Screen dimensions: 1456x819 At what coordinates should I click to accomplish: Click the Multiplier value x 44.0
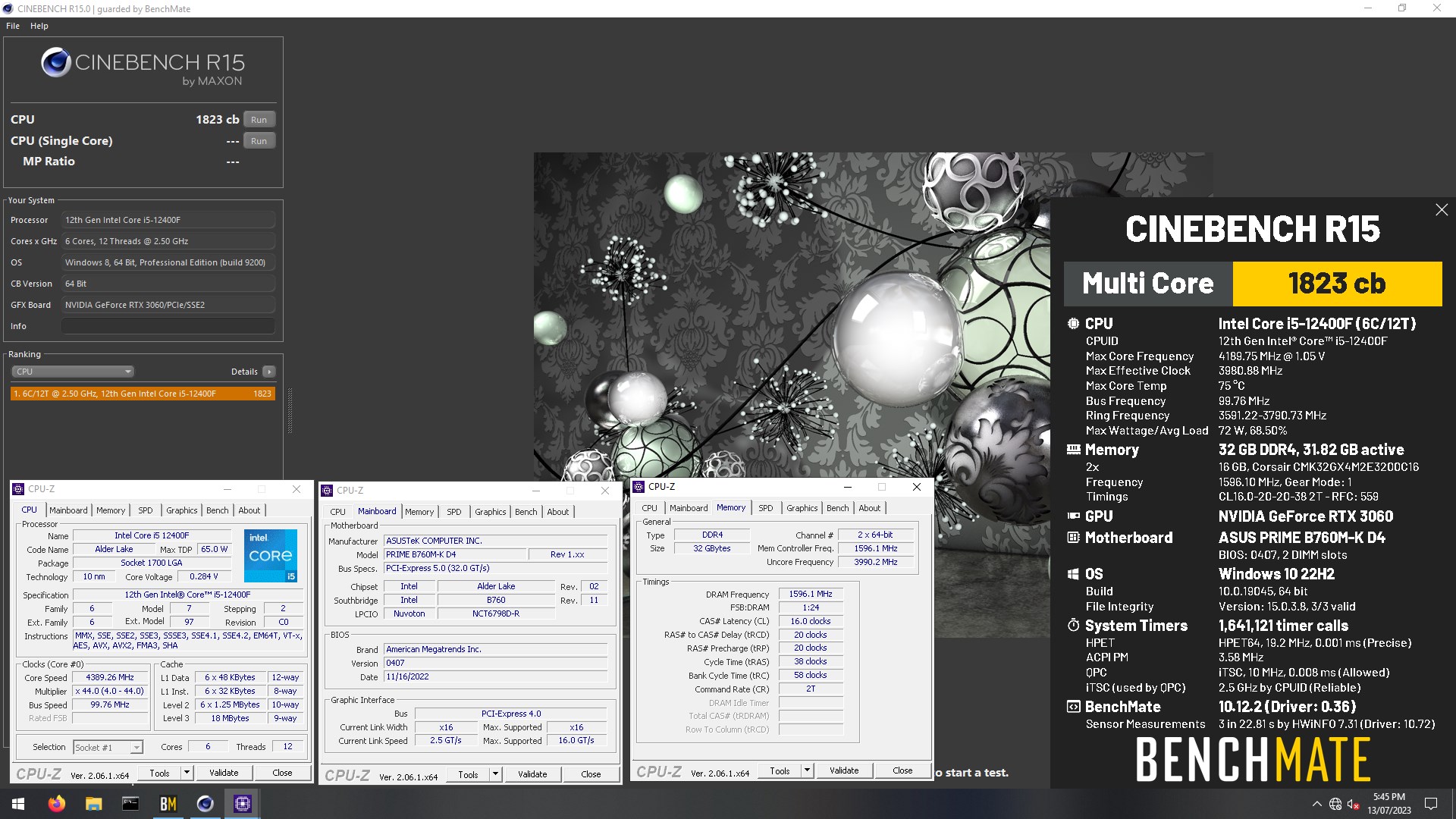click(x=110, y=692)
